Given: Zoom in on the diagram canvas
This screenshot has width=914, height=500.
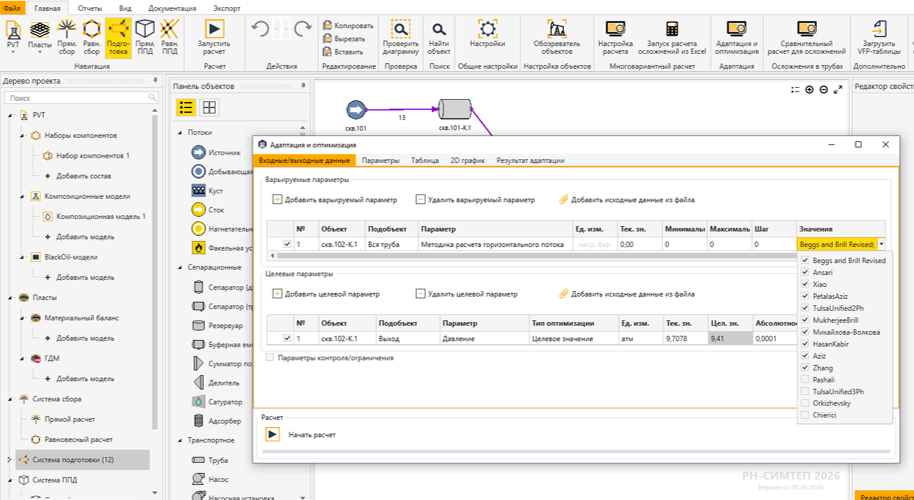Looking at the screenshot, I should point(810,90).
